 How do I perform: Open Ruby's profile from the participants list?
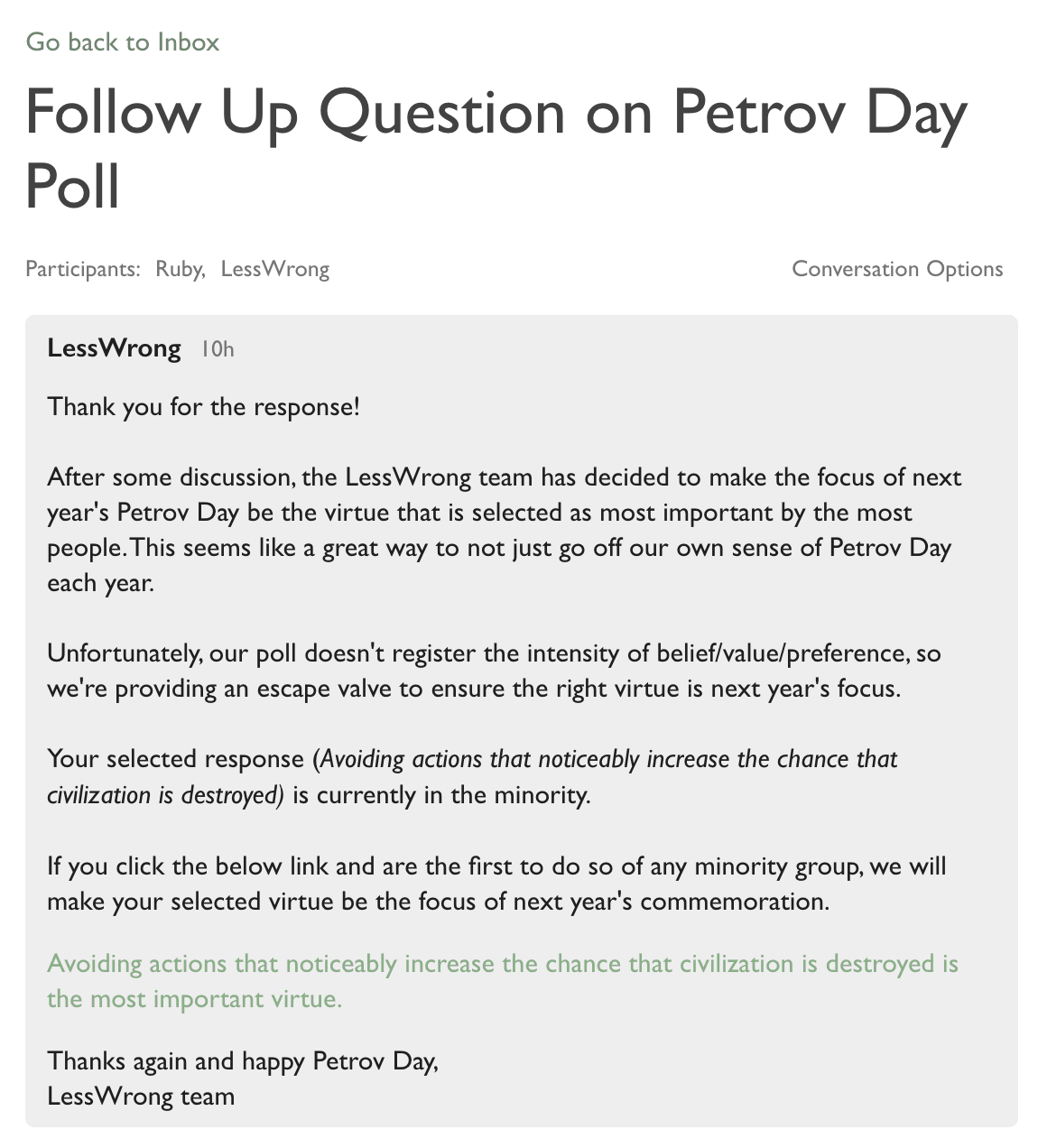coord(179,269)
